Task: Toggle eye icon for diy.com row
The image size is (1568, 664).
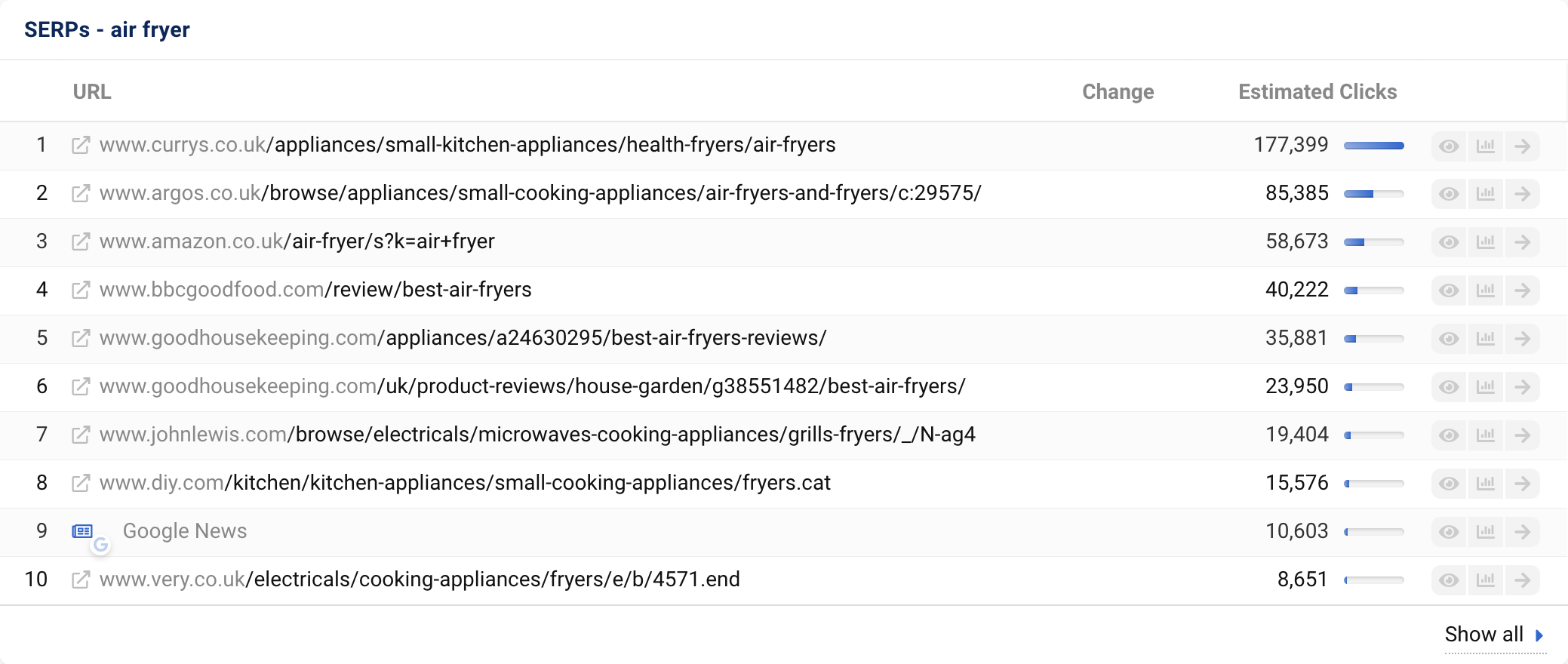Action: pos(1449,484)
